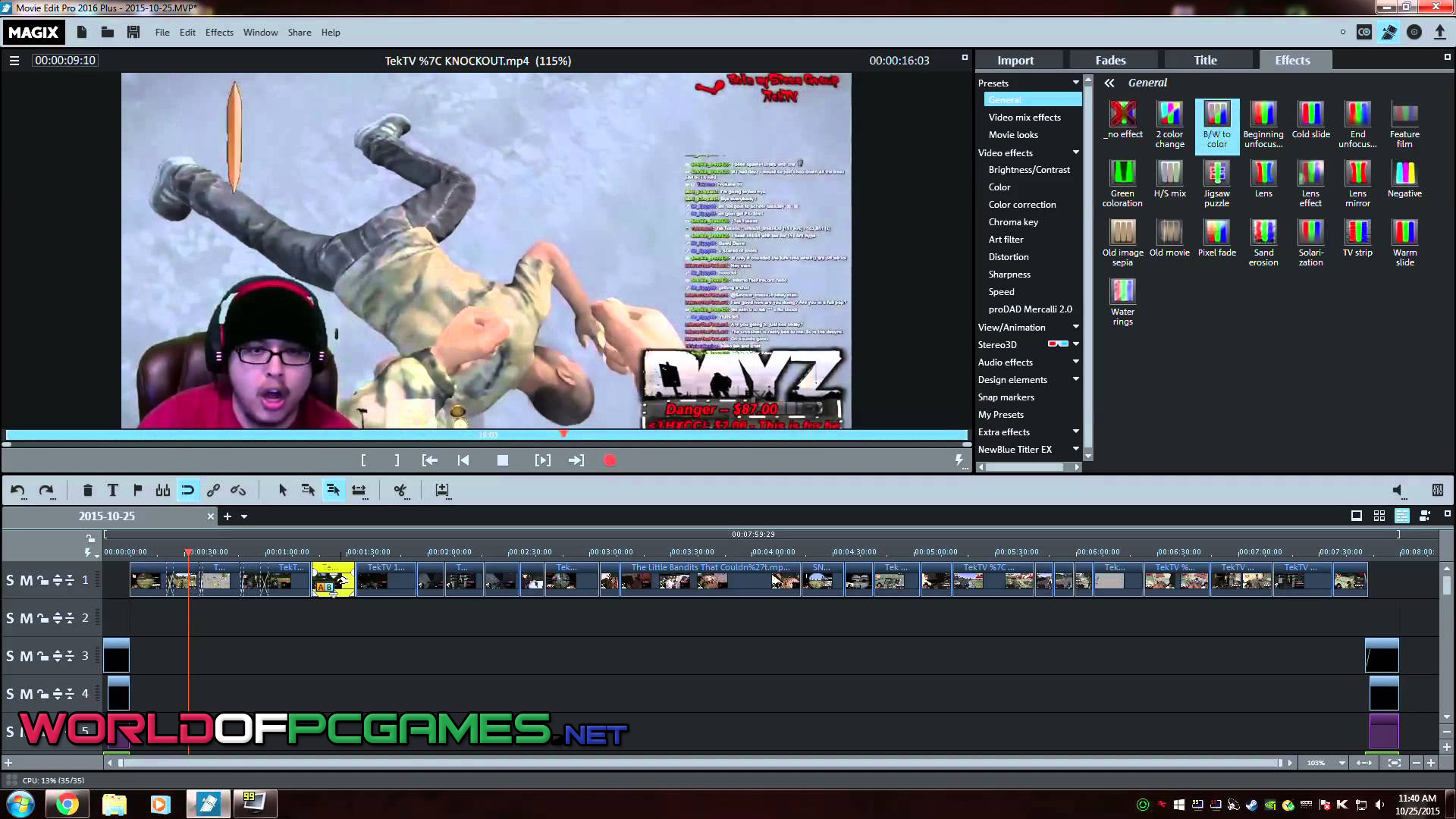Choose the Negative effect preset

(1404, 180)
